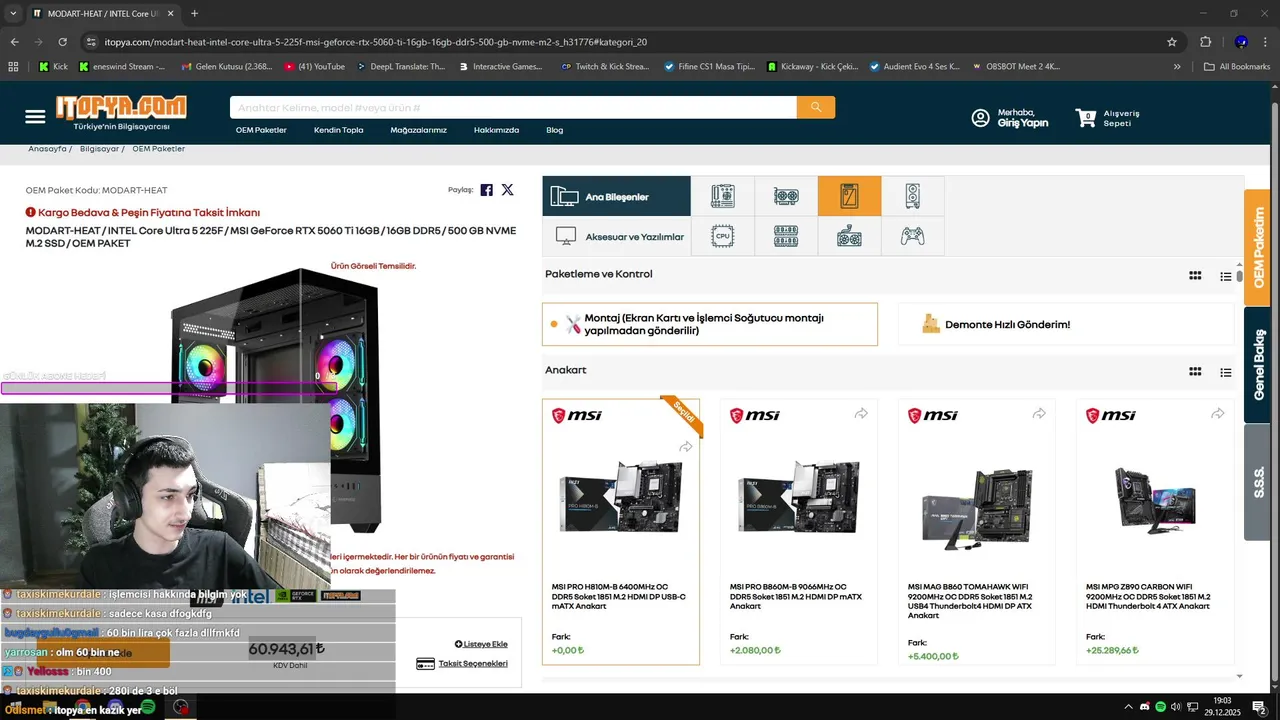Viewport: 1280px width, 720px height.
Task: Open the Kick bookmark
Action: [54, 67]
